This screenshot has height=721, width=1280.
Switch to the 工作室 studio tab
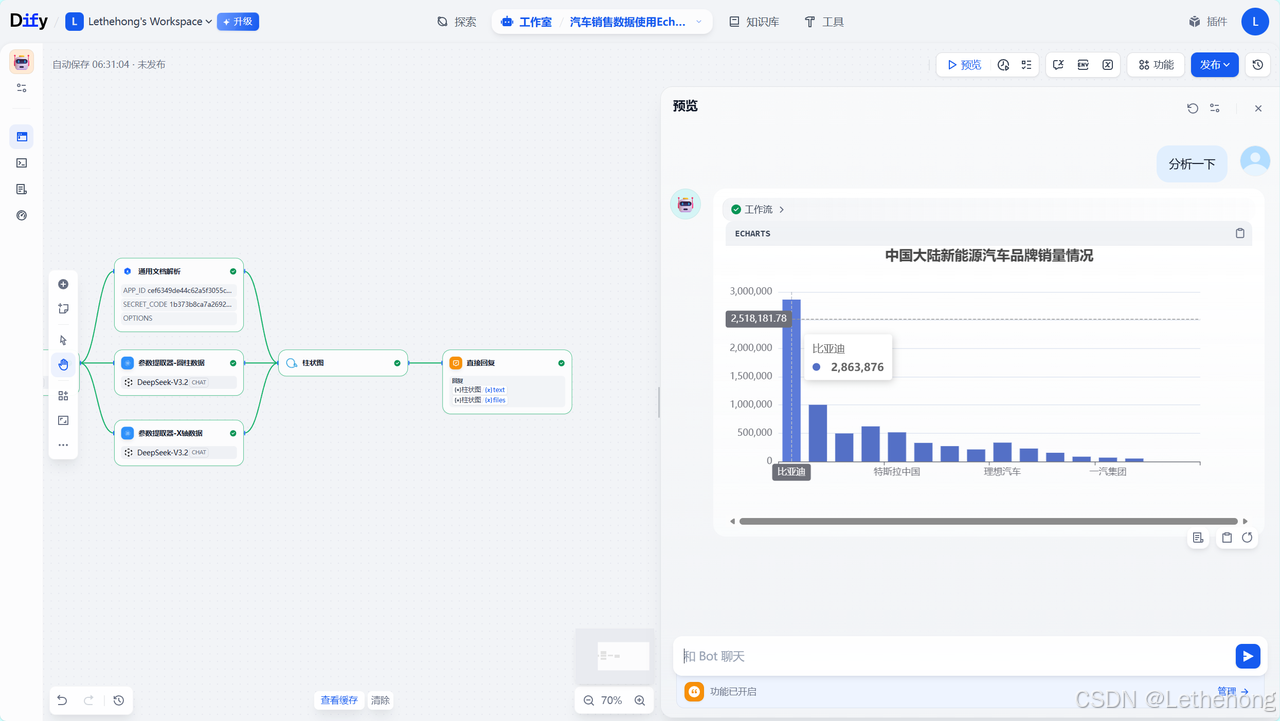(x=526, y=21)
